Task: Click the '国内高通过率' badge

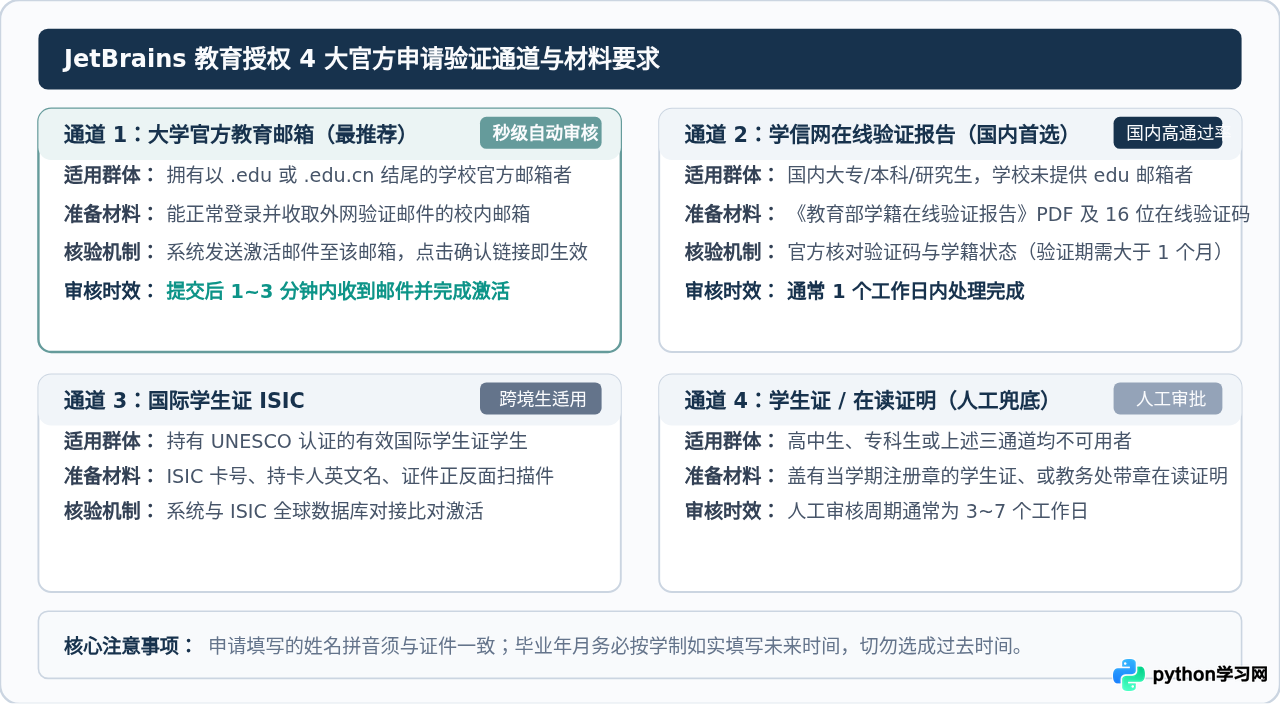Action: click(1168, 133)
